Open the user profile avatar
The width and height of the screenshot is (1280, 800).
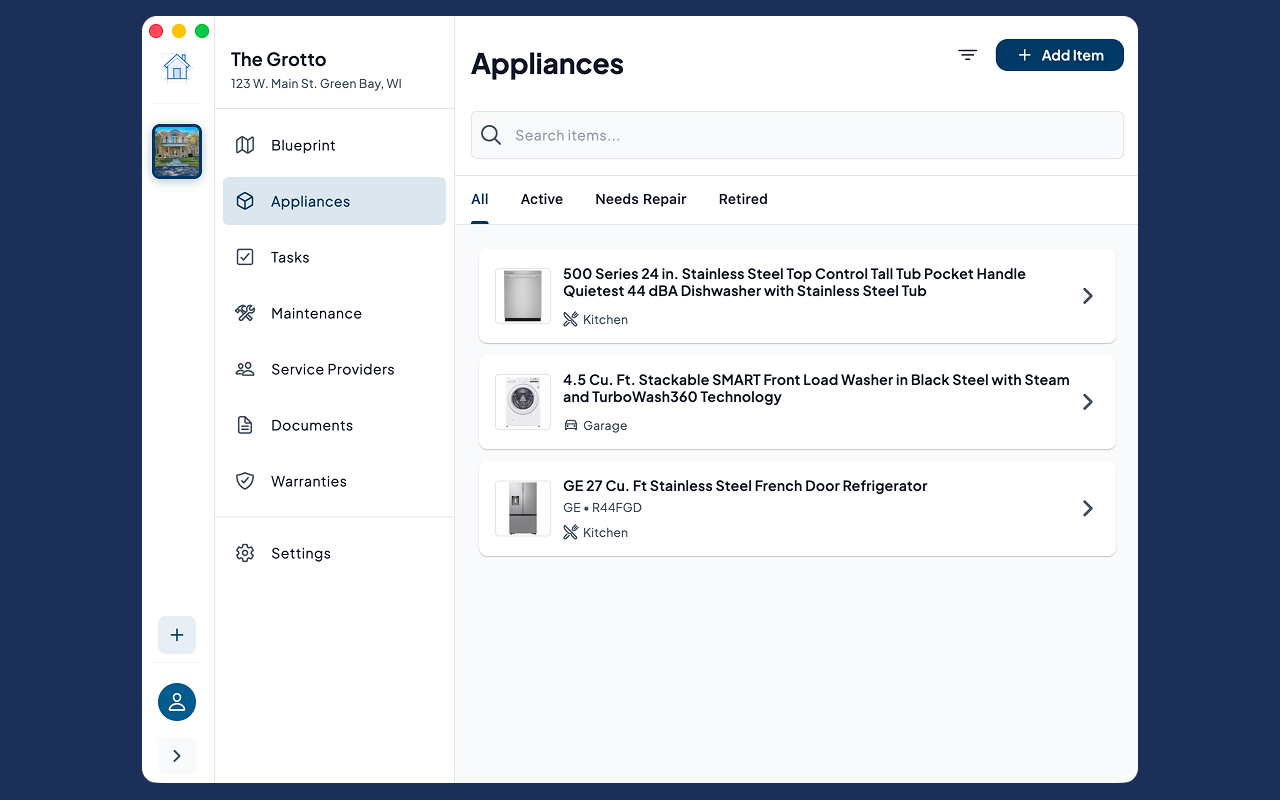tap(177, 702)
